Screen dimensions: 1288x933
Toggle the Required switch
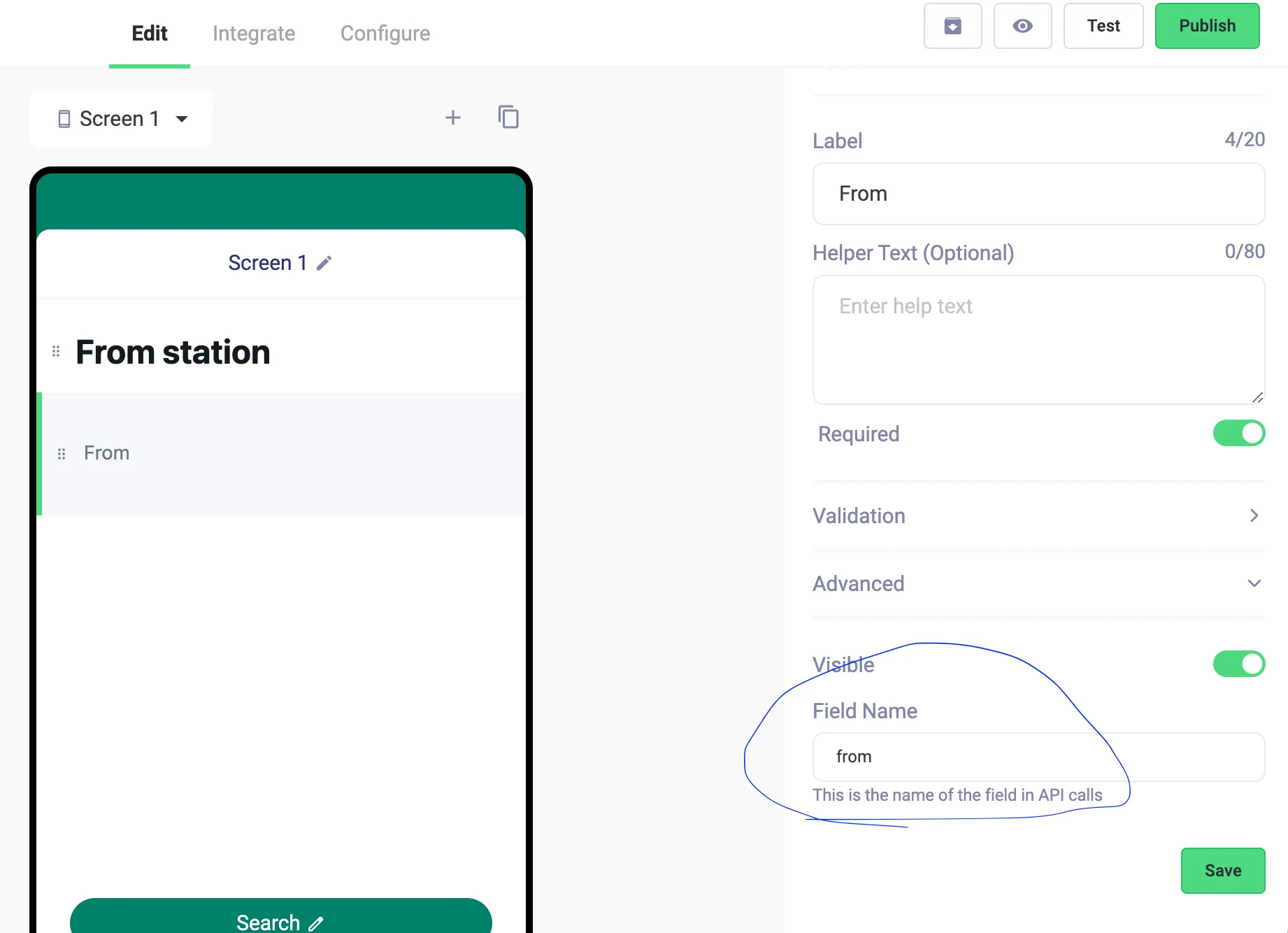coord(1238,433)
